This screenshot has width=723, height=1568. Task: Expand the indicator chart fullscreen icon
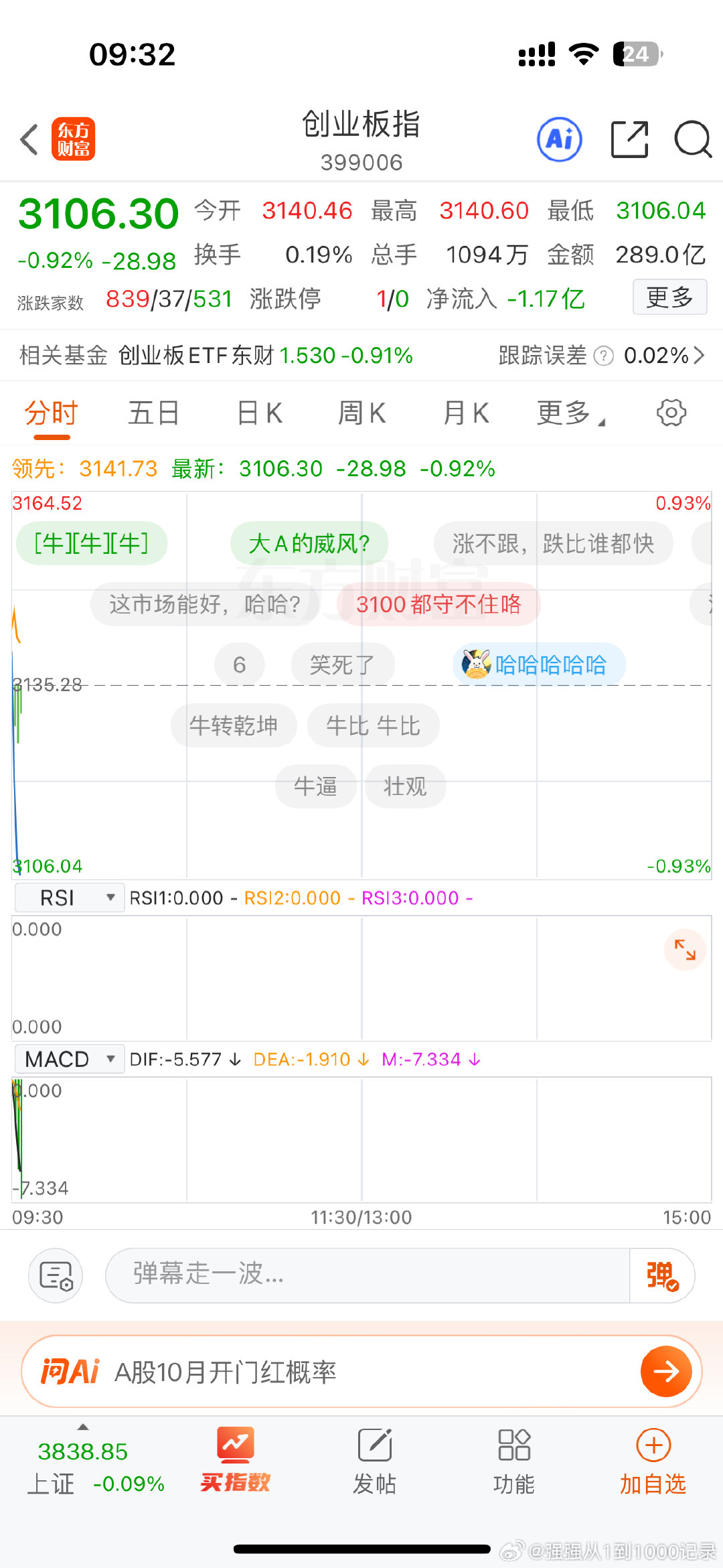click(685, 950)
